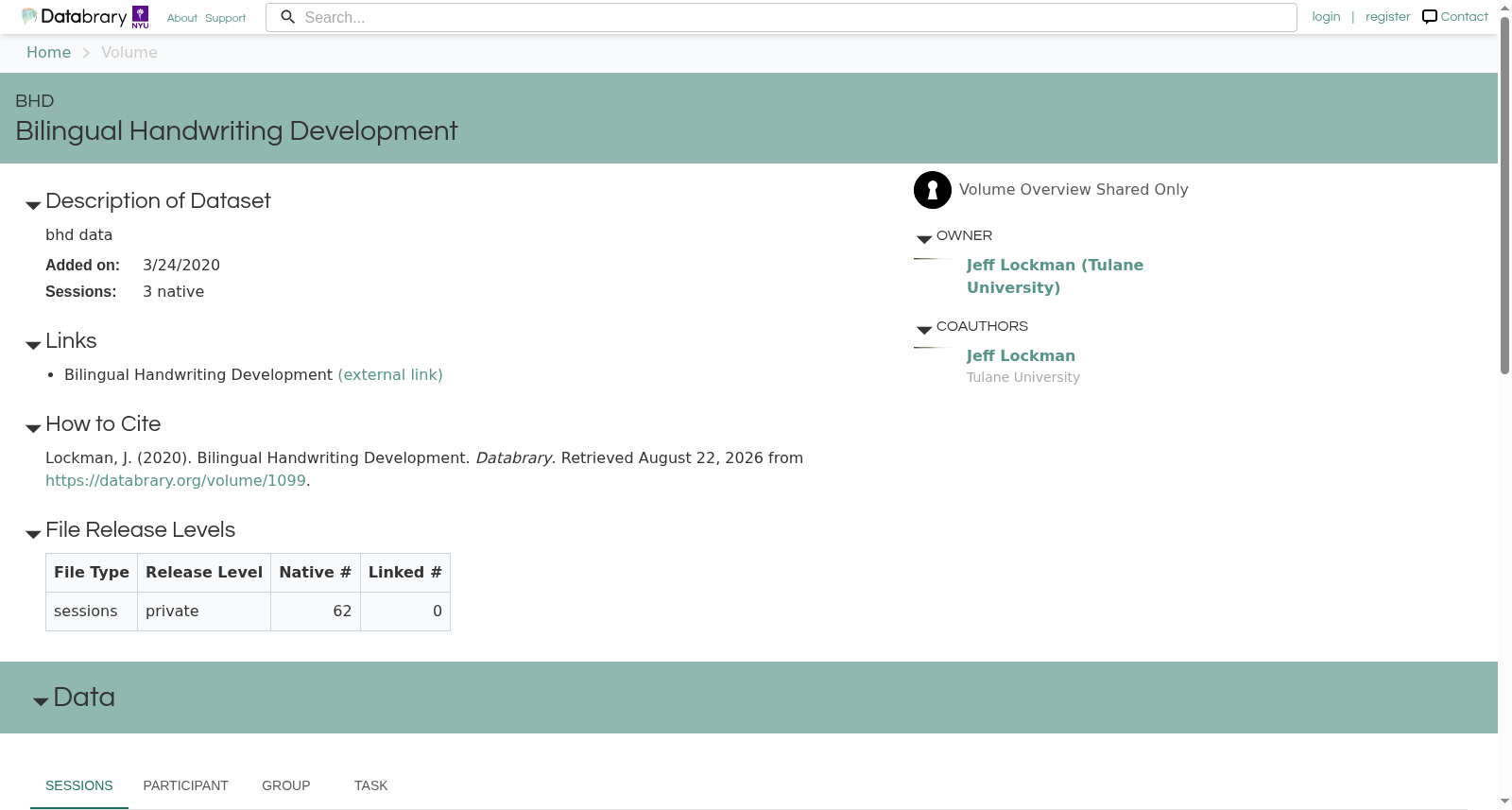Click the 'Volume Overview Shared Only' label
Screen dimensions: 1512x810
[1074, 190]
